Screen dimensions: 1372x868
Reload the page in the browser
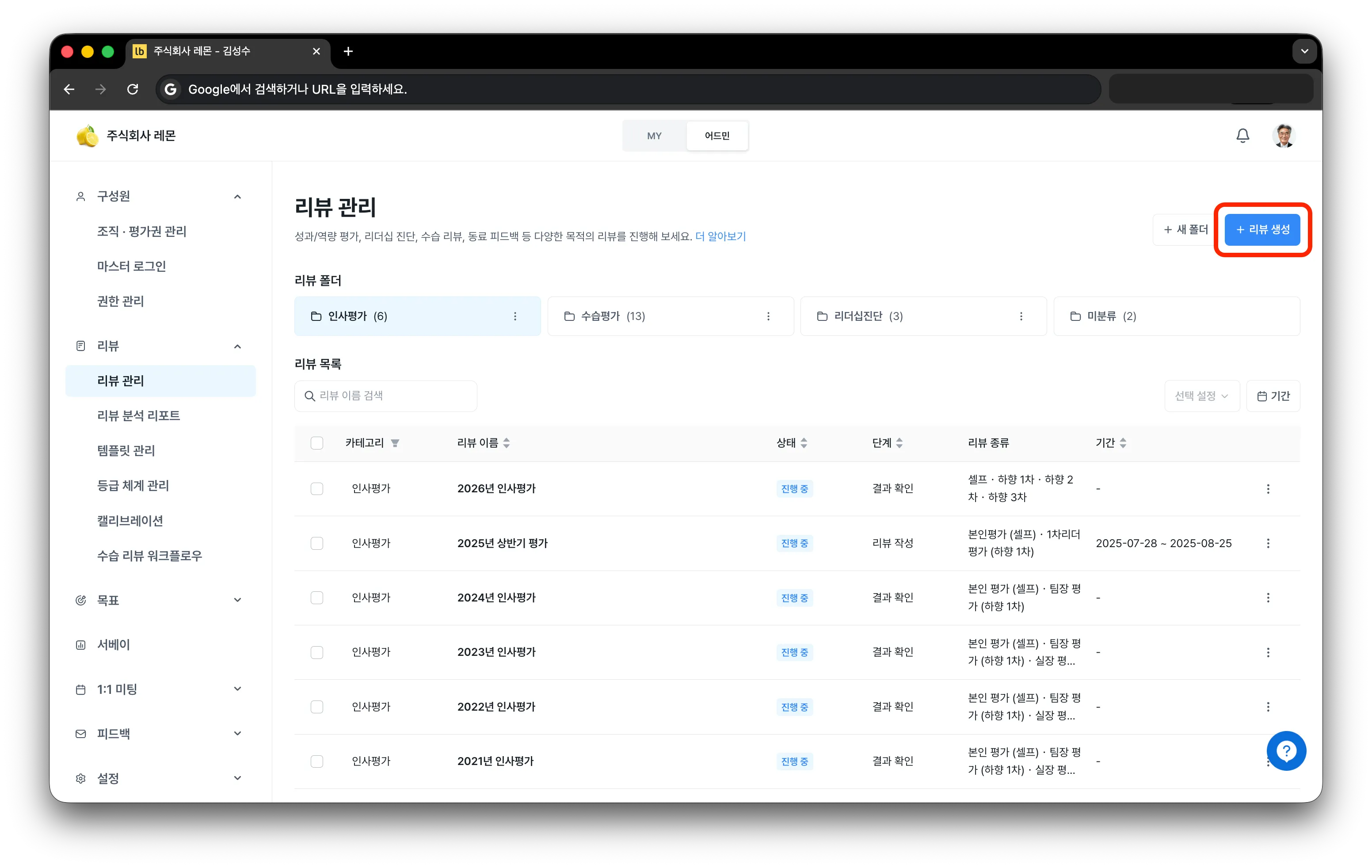click(x=133, y=89)
